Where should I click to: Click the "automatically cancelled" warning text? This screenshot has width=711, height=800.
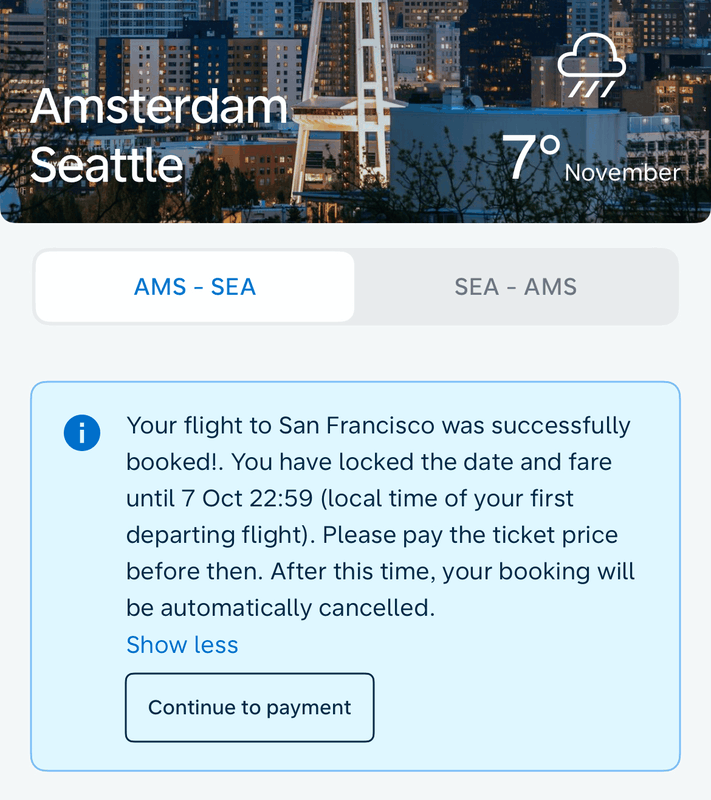297,607
